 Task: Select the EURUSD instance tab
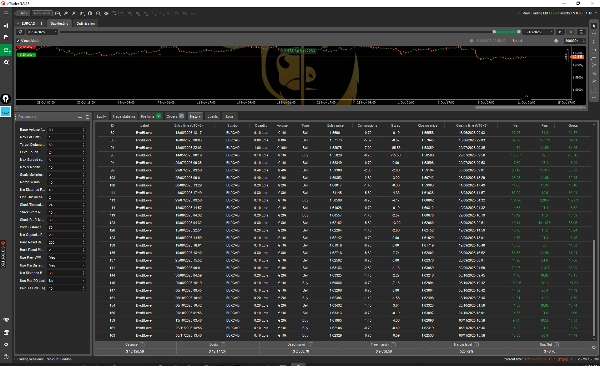(31, 23)
